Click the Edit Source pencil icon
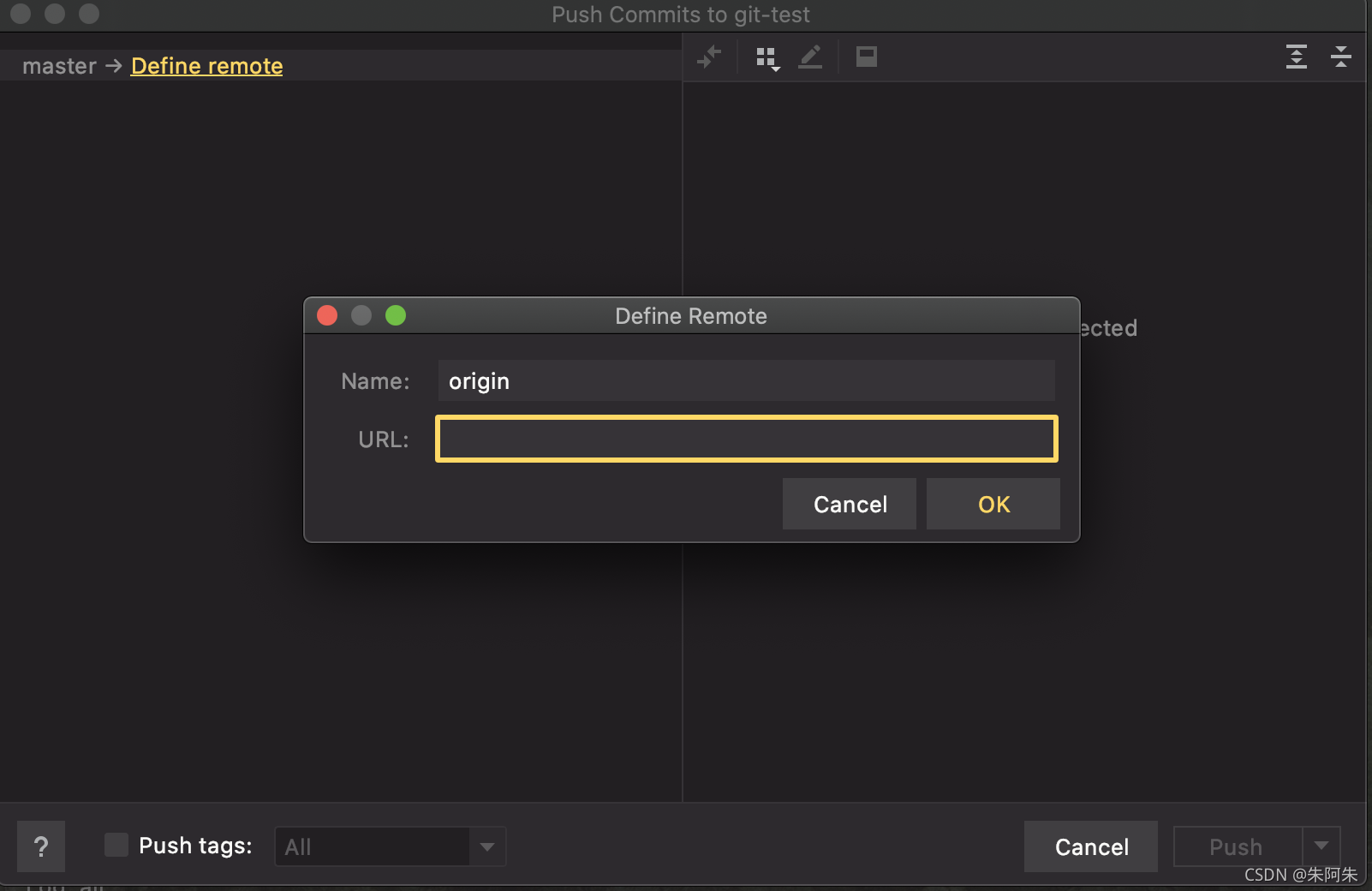 810,57
